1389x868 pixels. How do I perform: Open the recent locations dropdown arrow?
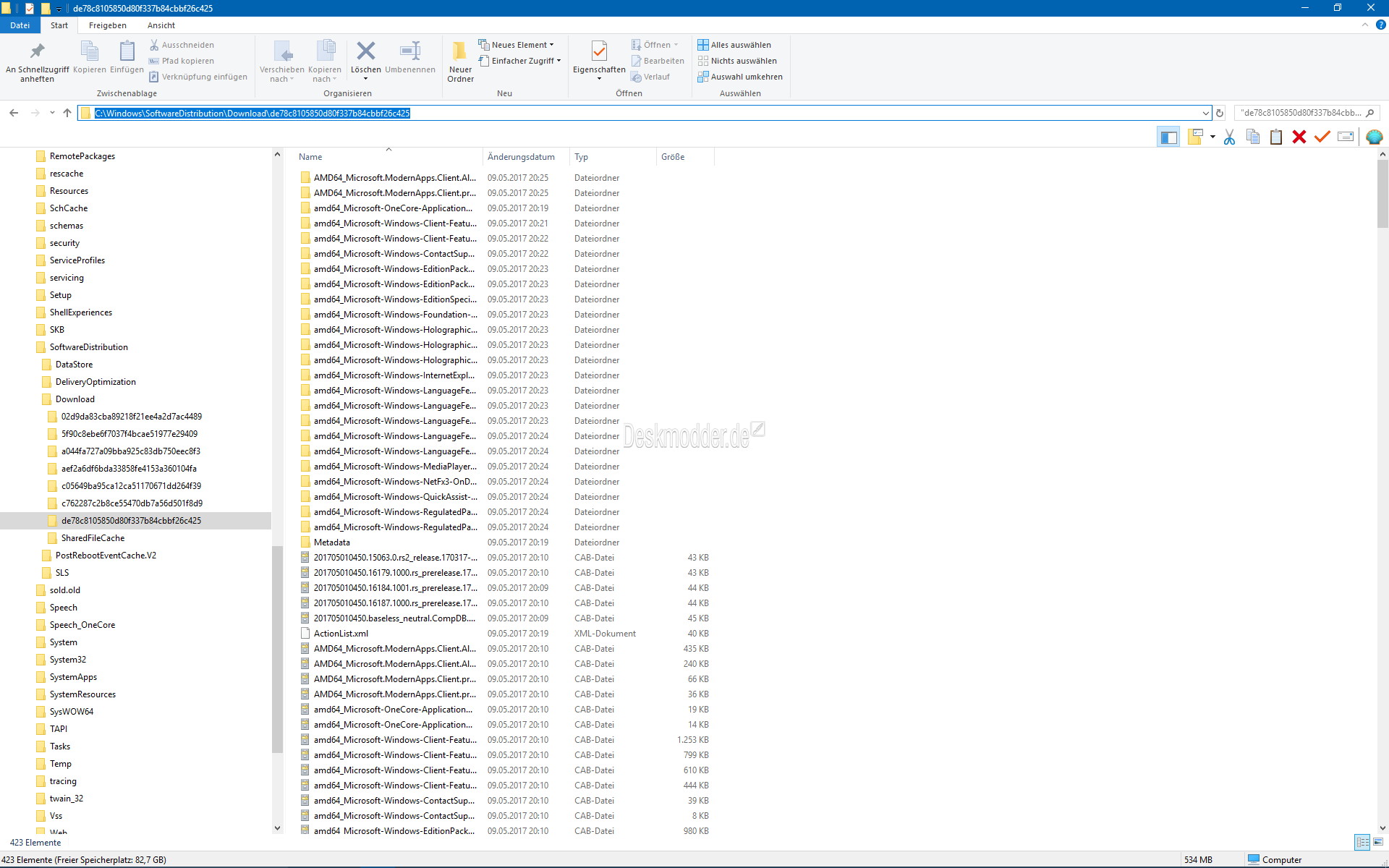(52, 113)
